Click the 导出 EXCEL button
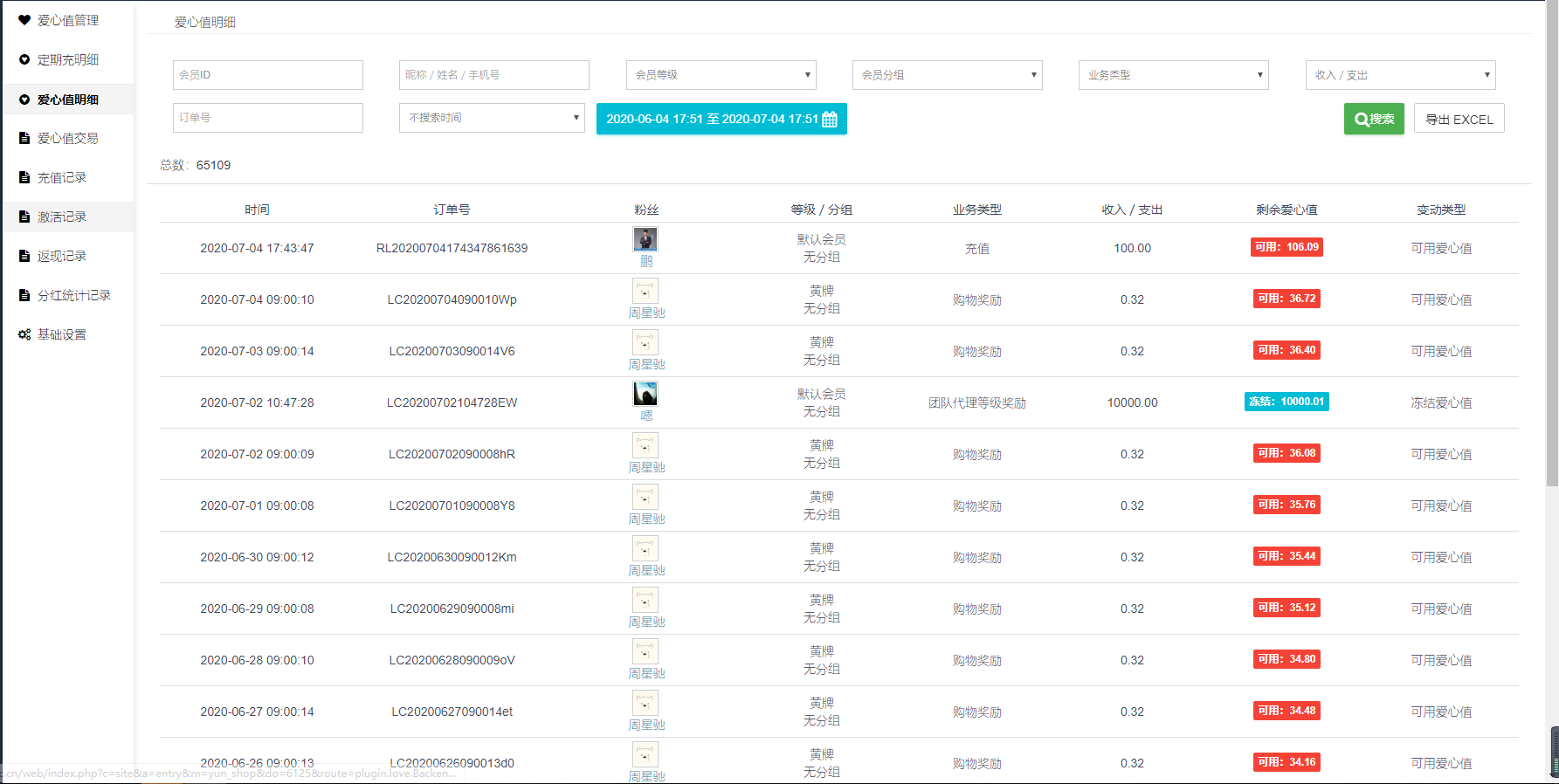Image resolution: width=1559 pixels, height=784 pixels. pos(1459,120)
